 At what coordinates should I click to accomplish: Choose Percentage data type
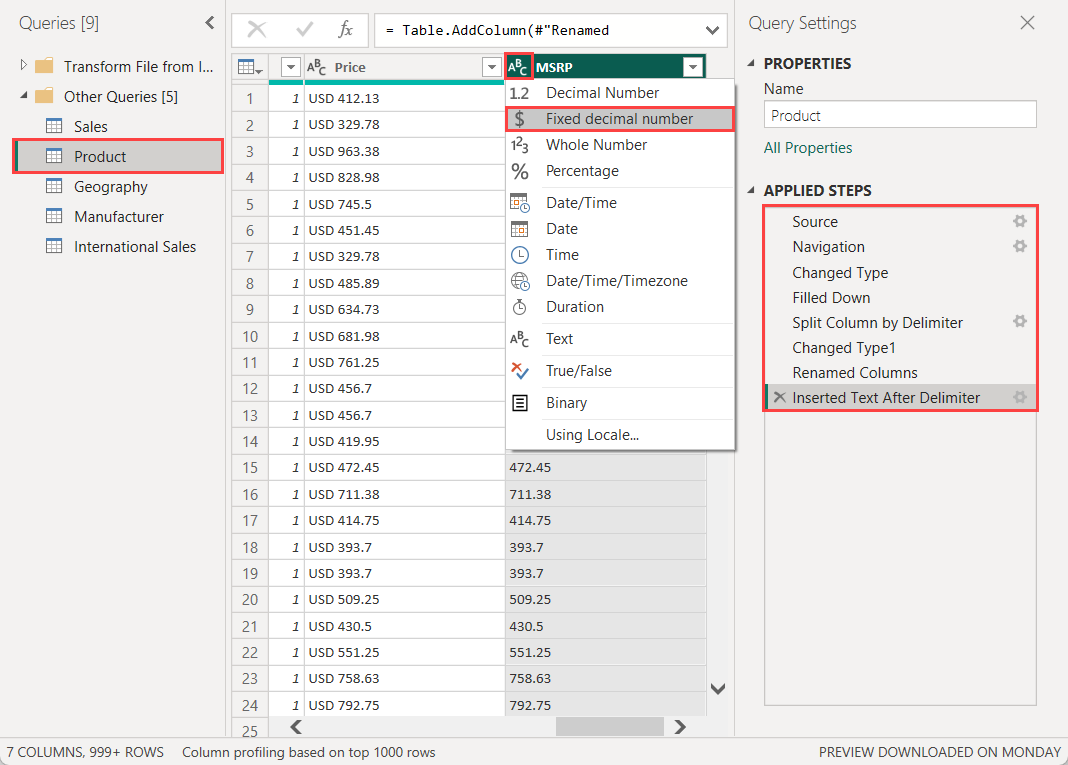click(620, 171)
